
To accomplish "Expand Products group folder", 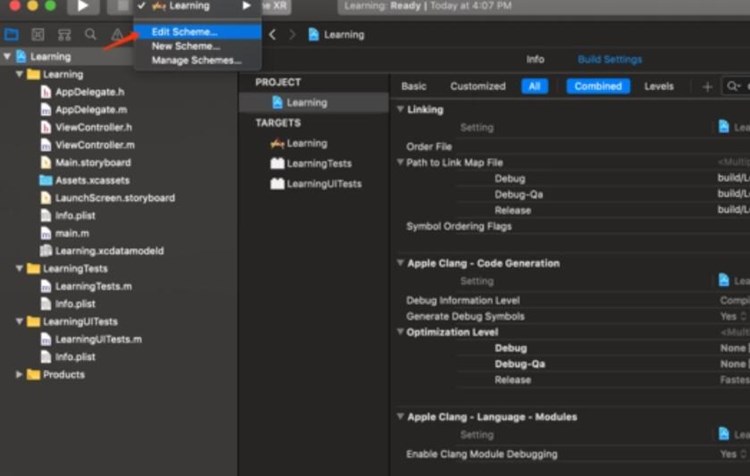I will (19, 375).
